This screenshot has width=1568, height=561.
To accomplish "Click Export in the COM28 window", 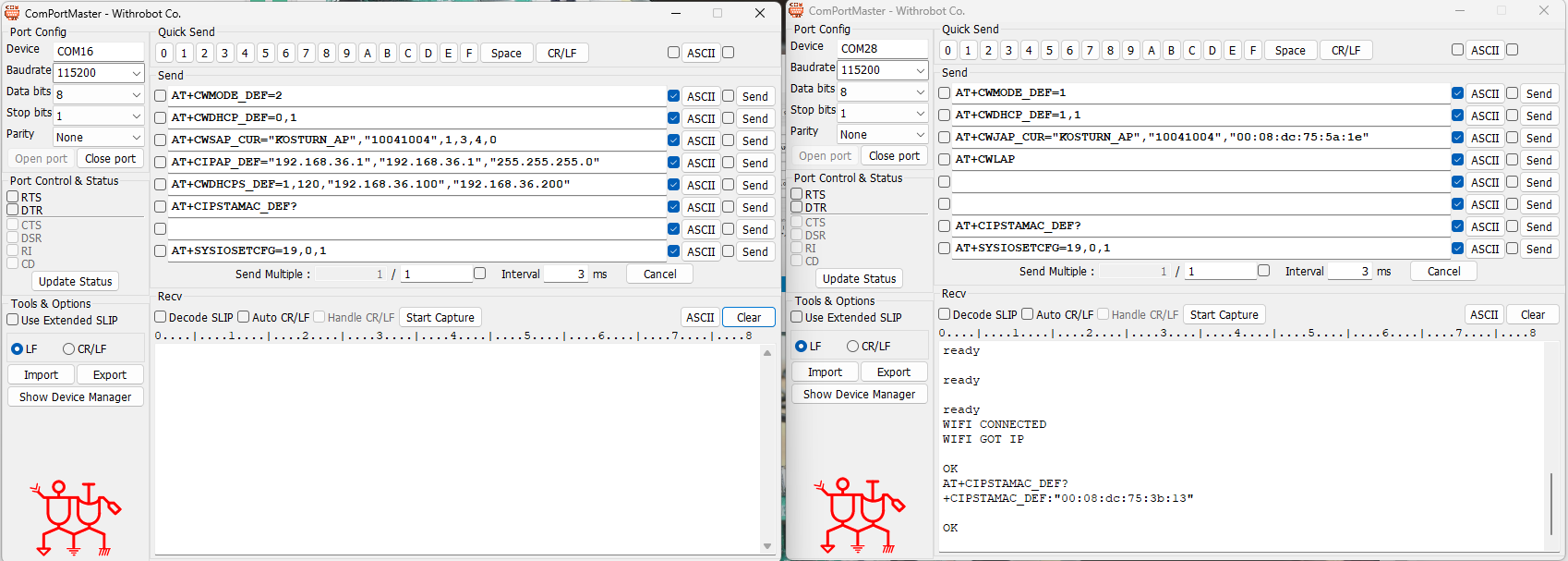I will (894, 372).
